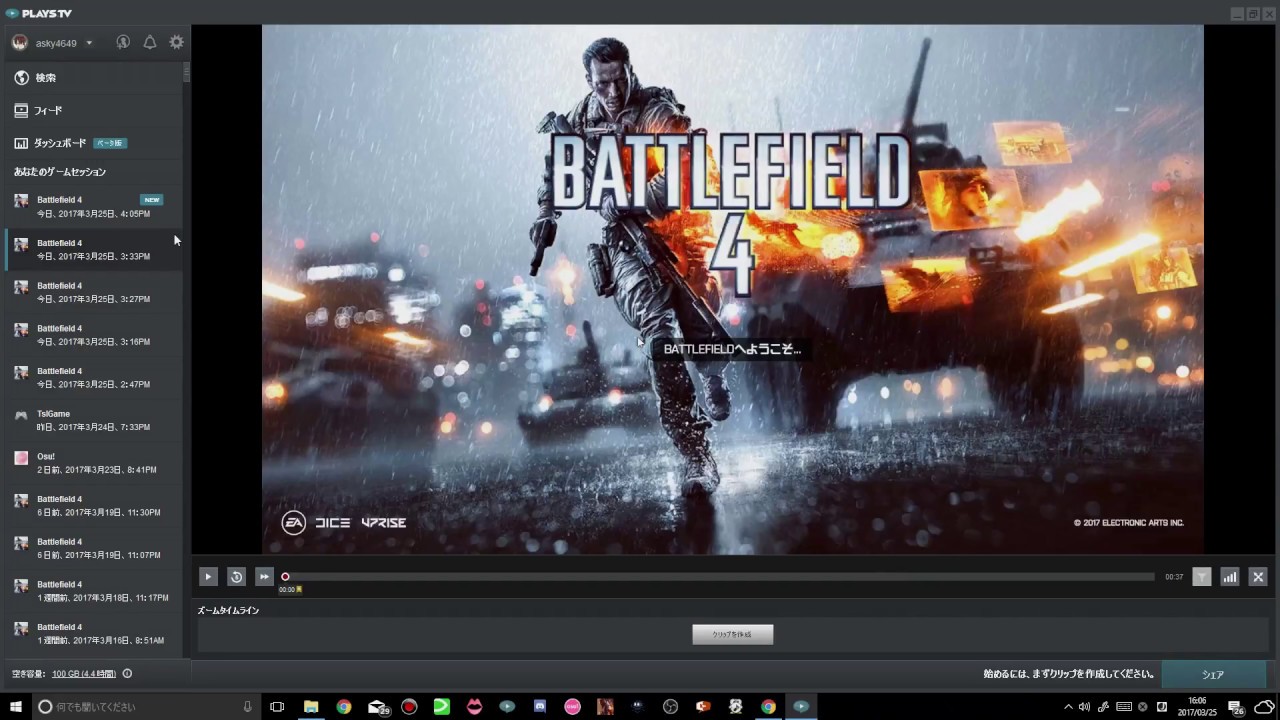Open the ダッシュボード (Dashboard) section

point(92,143)
